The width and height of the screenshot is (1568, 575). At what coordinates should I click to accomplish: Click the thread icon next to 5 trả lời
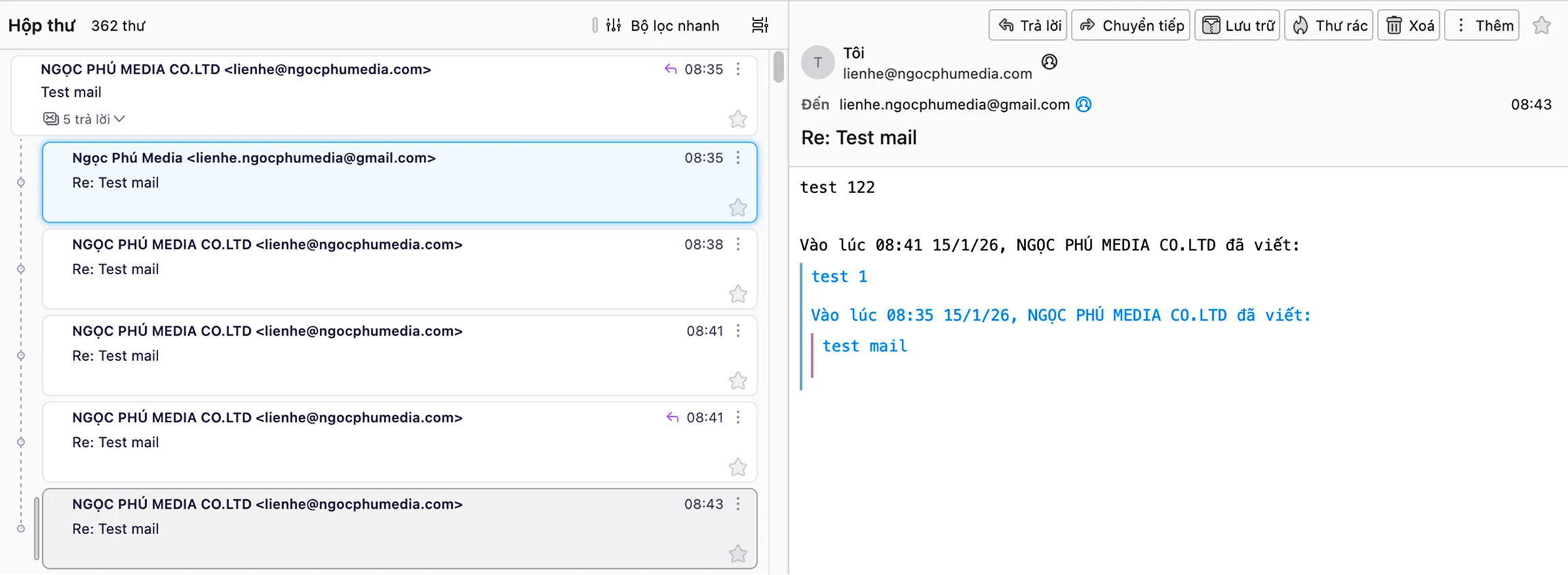(51, 119)
